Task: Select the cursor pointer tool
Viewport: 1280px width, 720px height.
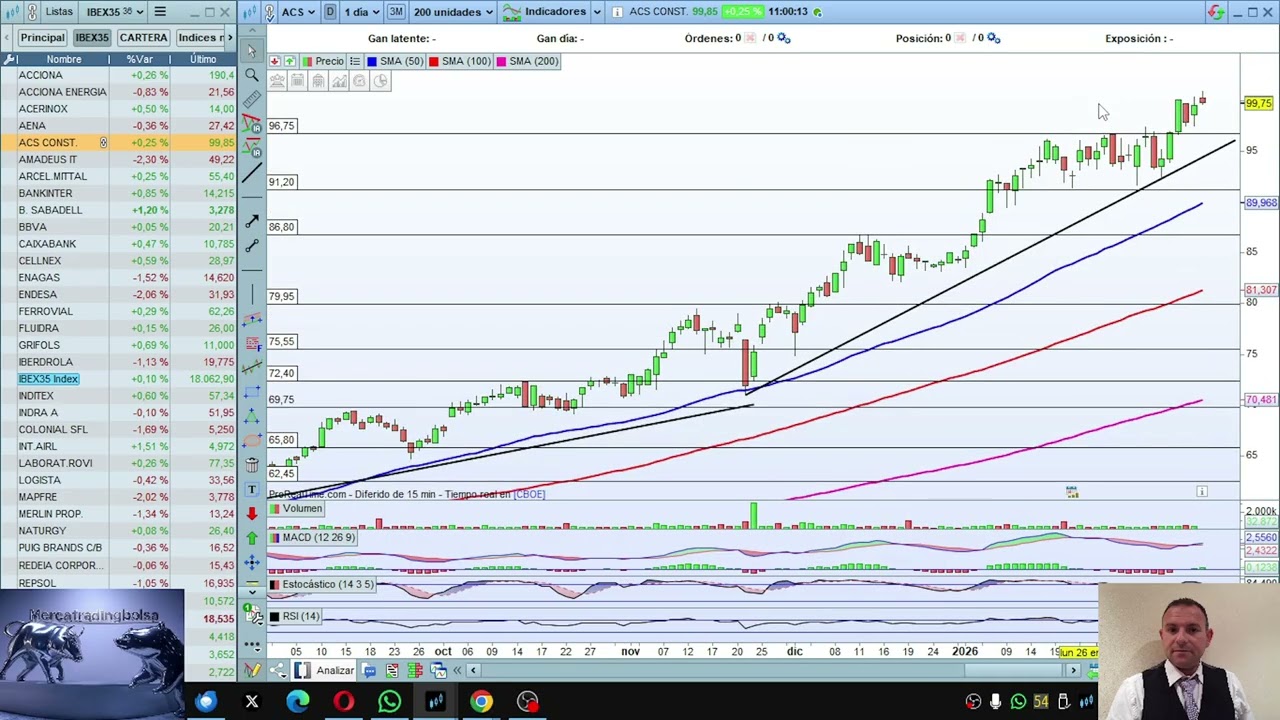Action: [251, 50]
